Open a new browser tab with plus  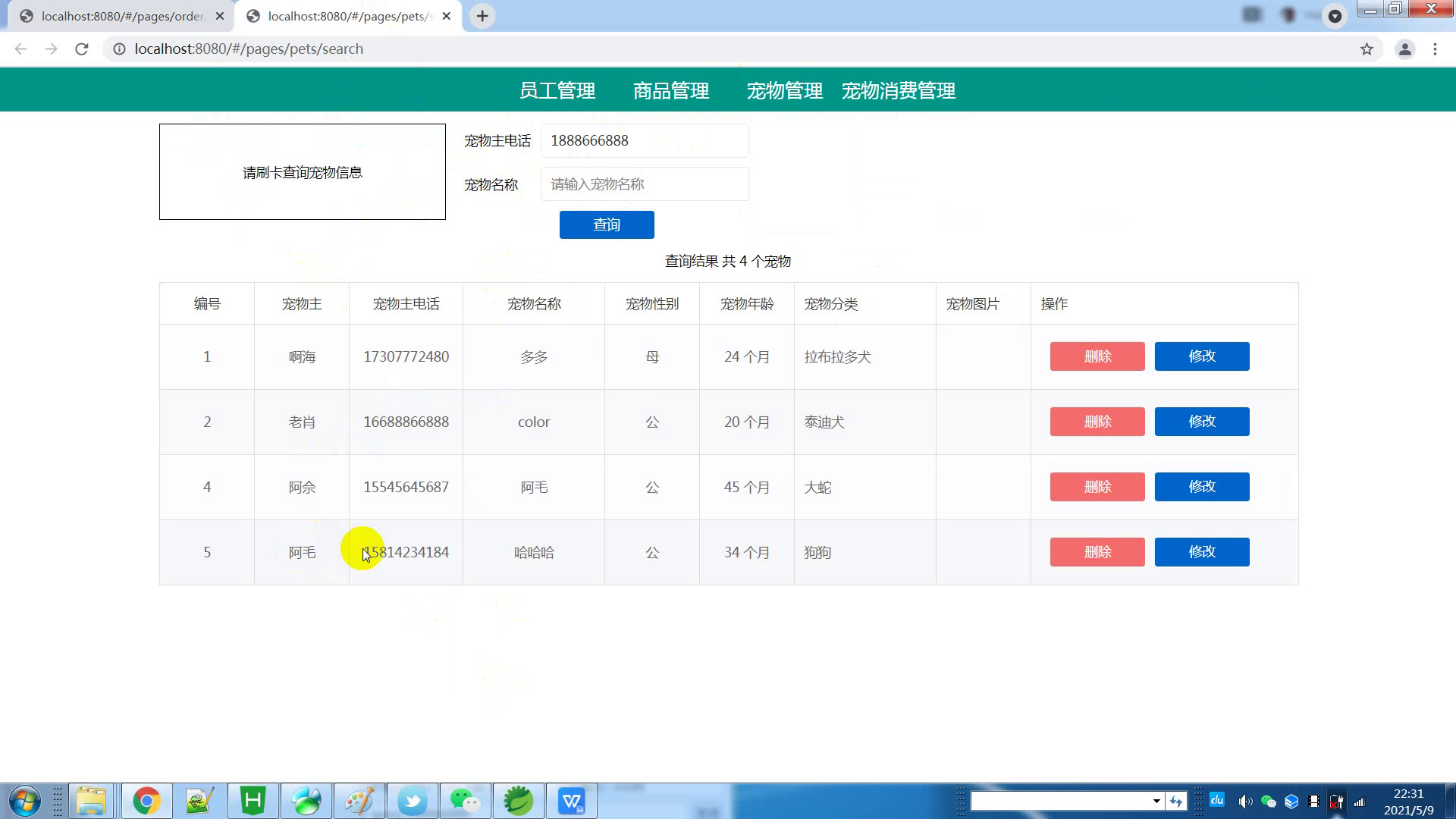(482, 16)
